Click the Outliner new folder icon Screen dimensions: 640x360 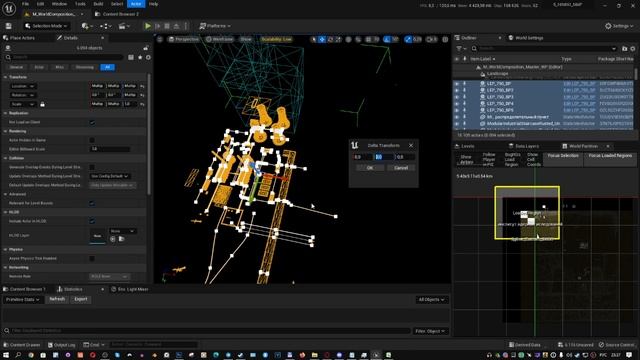tap(624, 49)
